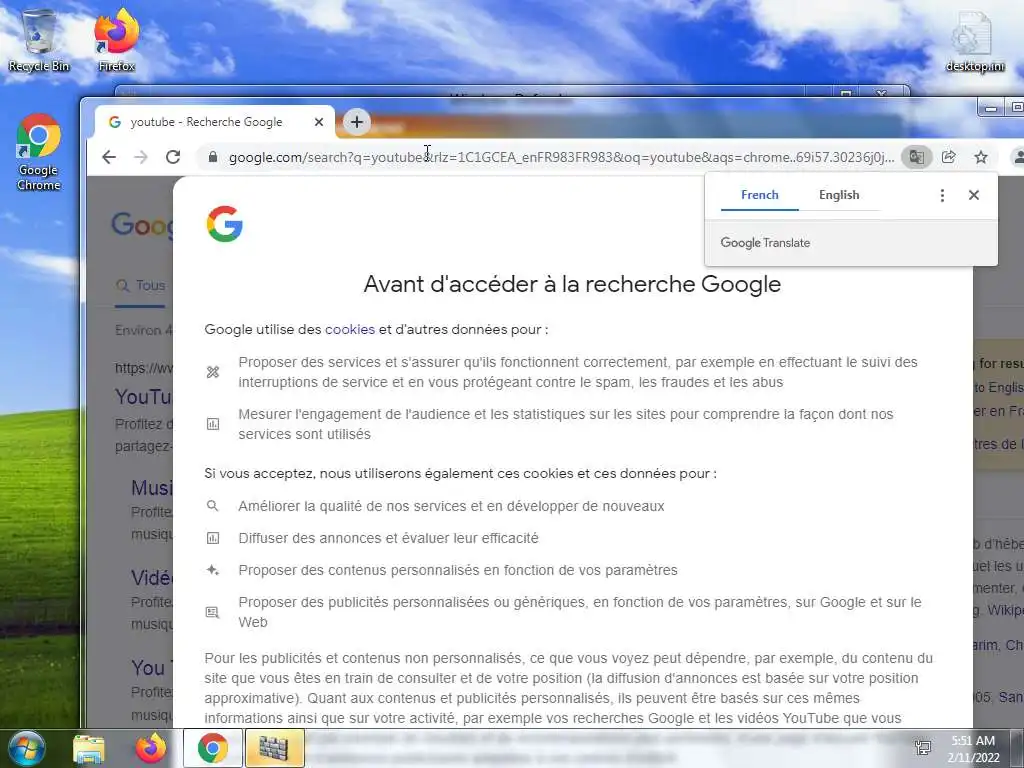The width and height of the screenshot is (1024, 768).
Task: Click Chrome's forward arrow
Action: [141, 157]
